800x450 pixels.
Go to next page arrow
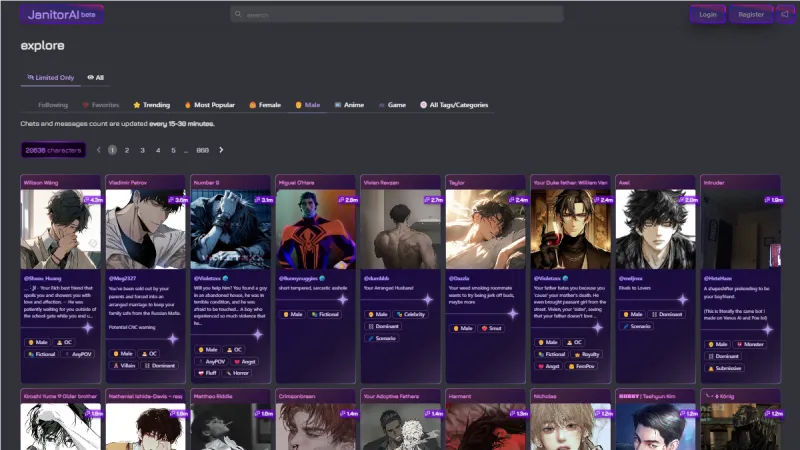tap(221, 150)
